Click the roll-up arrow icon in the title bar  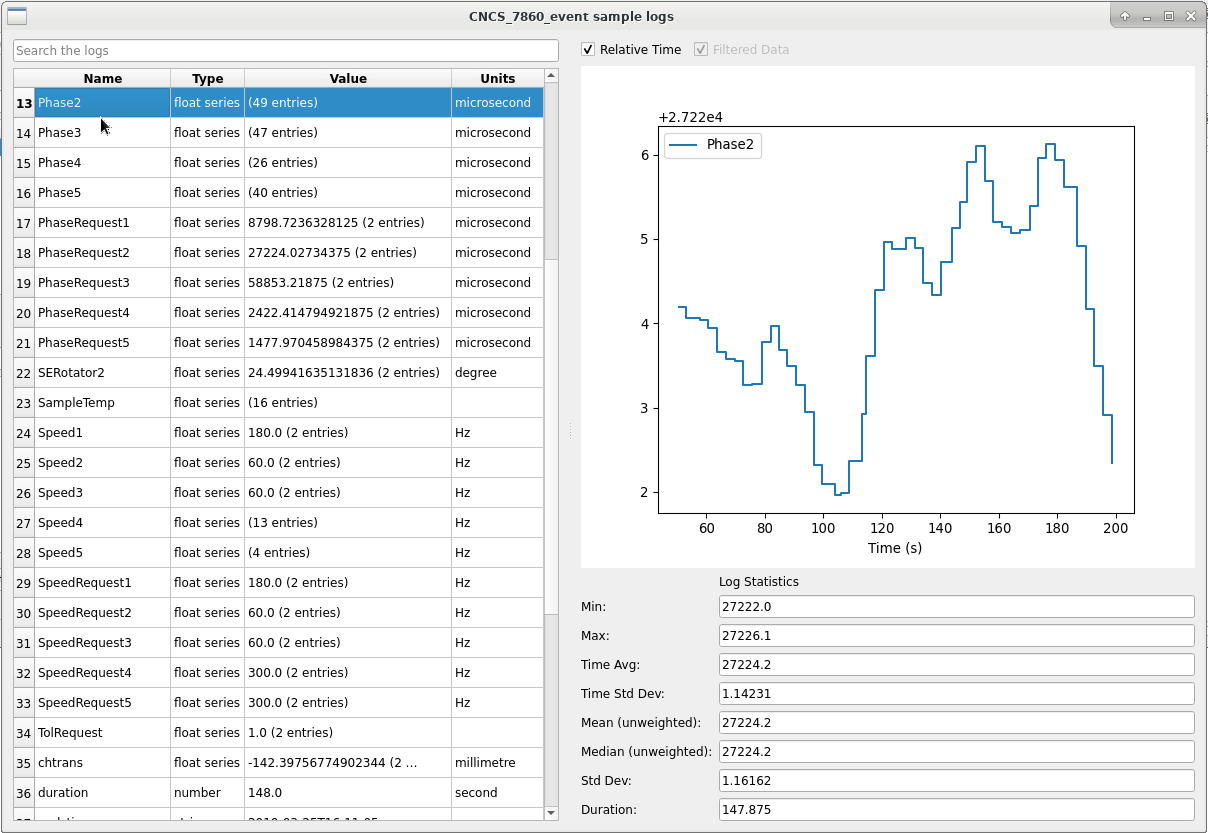(1125, 16)
